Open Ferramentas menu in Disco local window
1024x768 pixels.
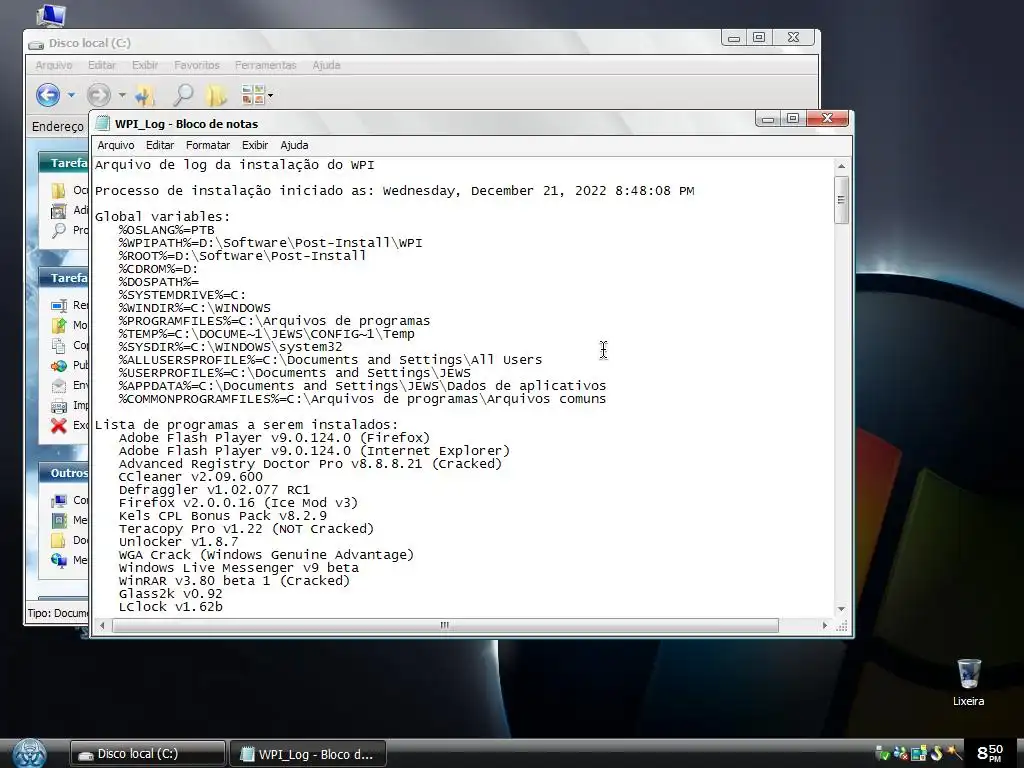pos(265,65)
